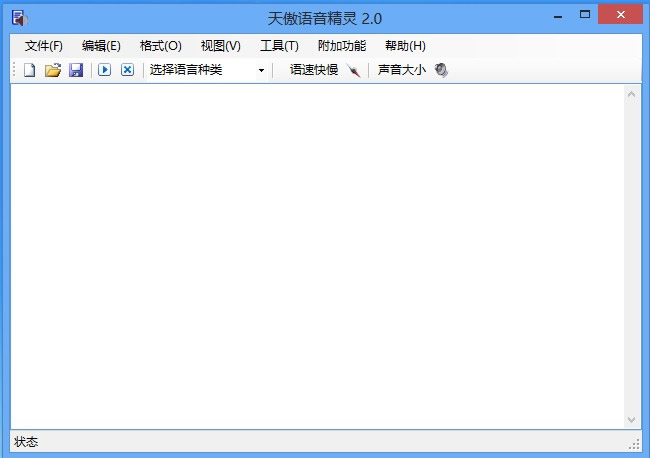Create a new blank document icon
The width and height of the screenshot is (650, 458).
point(29,70)
